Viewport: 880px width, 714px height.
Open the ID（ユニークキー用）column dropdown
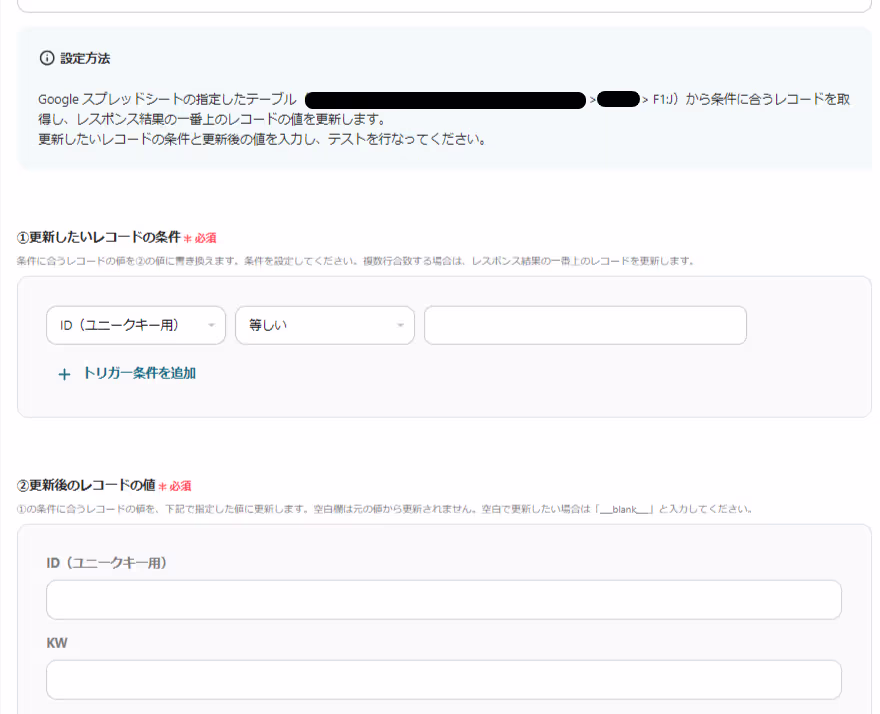tap(136, 325)
